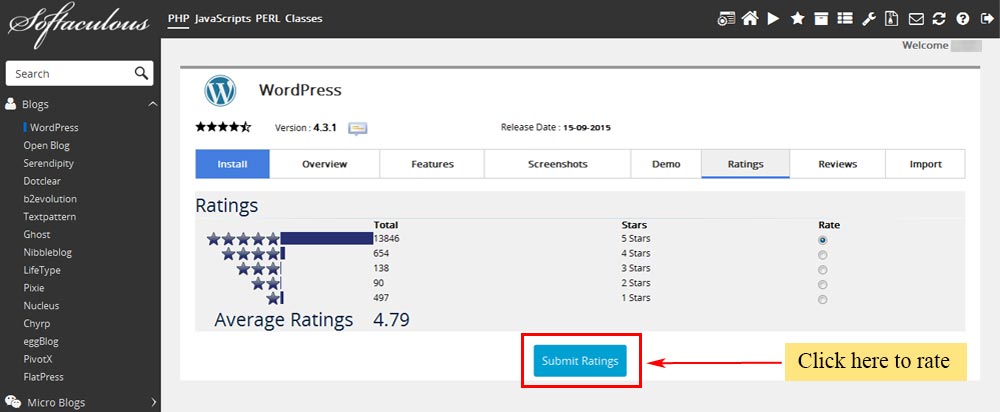Open the Install tab

pos(232,164)
